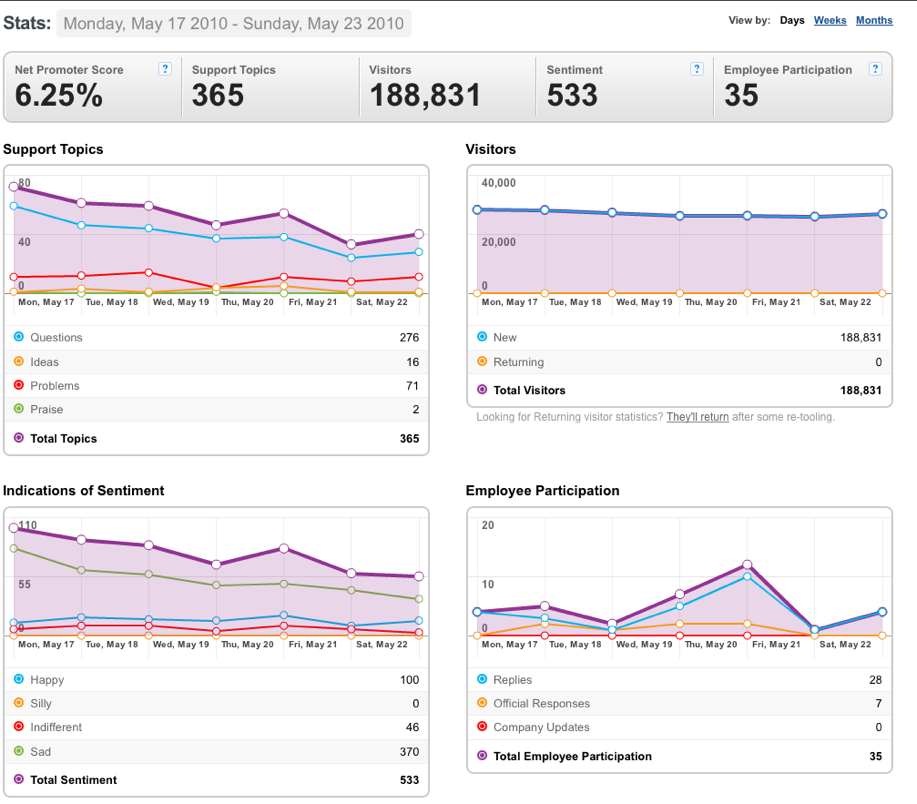Open Employee Participation help icon
The height and width of the screenshot is (804, 917).
[875, 69]
